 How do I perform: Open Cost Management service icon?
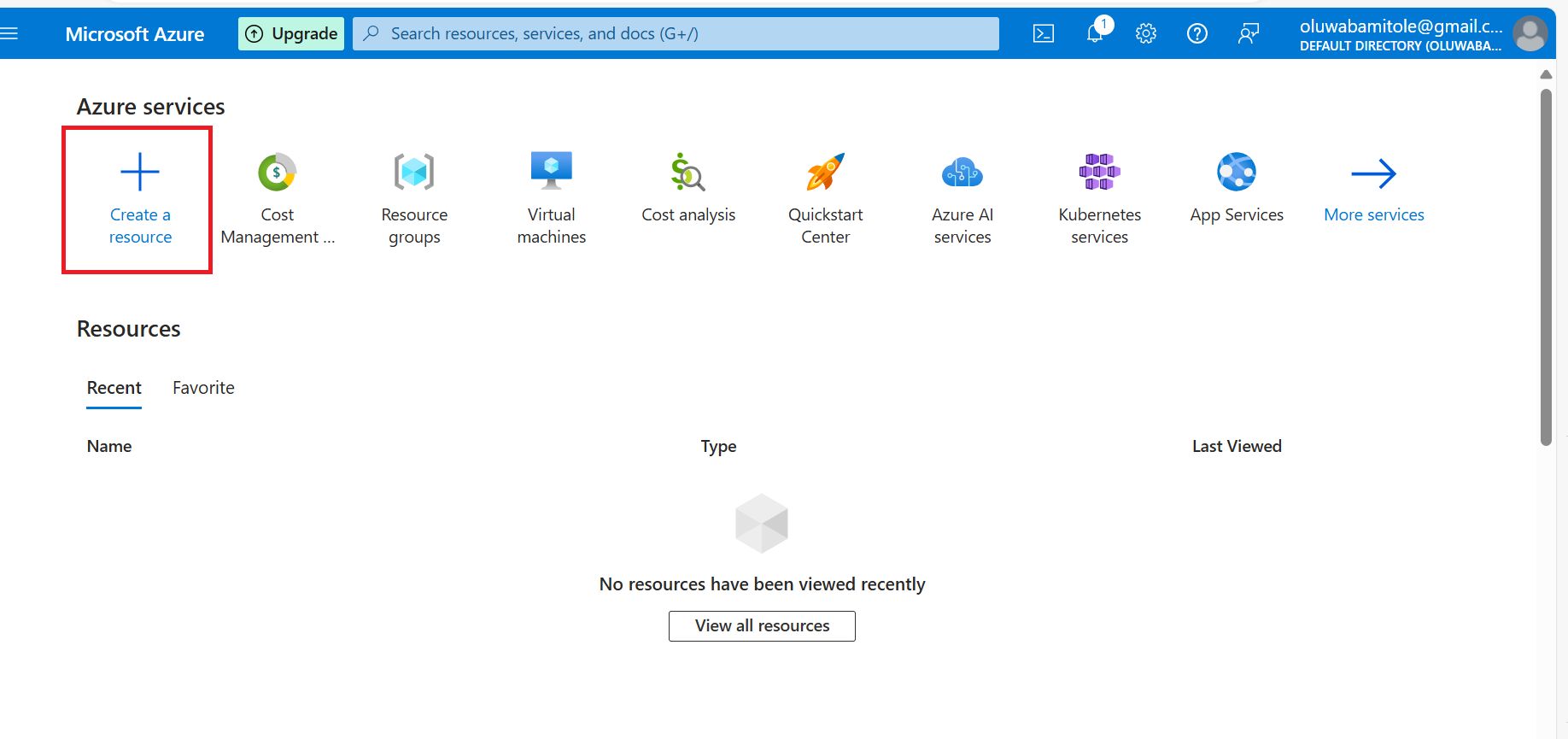(x=277, y=173)
